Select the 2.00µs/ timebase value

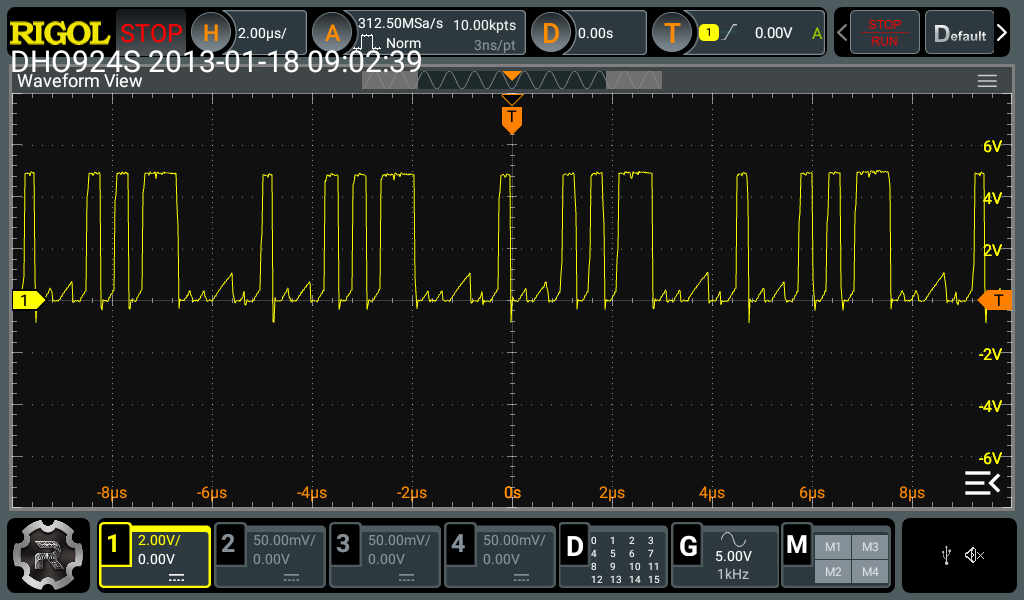click(x=262, y=33)
